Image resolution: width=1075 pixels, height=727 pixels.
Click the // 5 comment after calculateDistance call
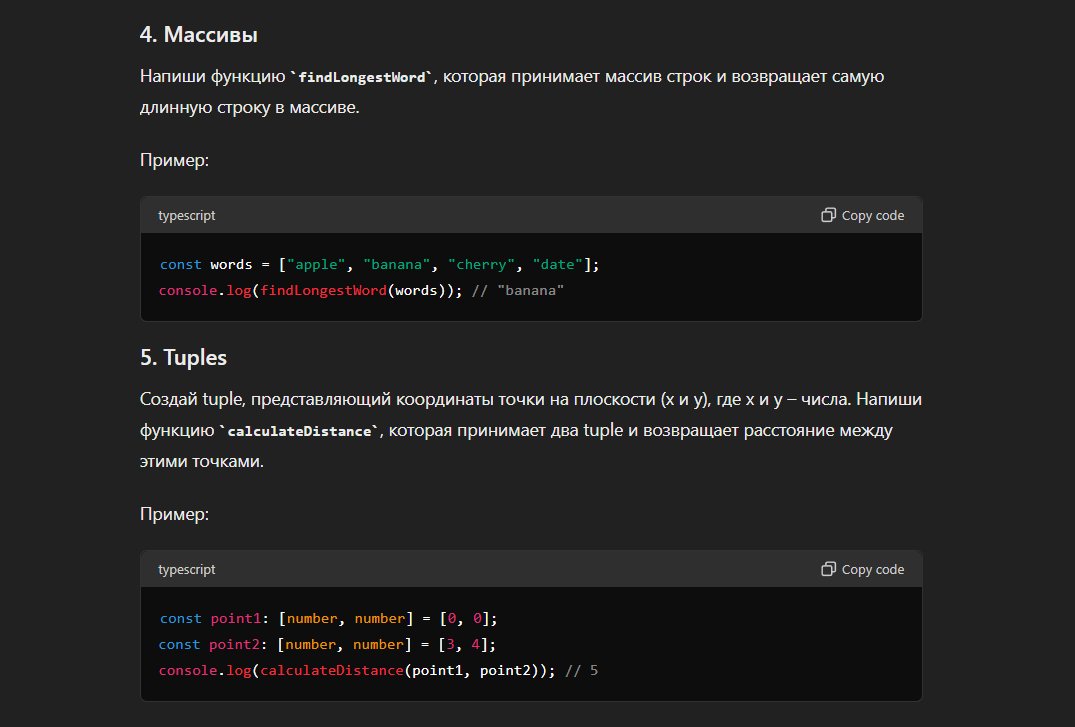point(581,669)
